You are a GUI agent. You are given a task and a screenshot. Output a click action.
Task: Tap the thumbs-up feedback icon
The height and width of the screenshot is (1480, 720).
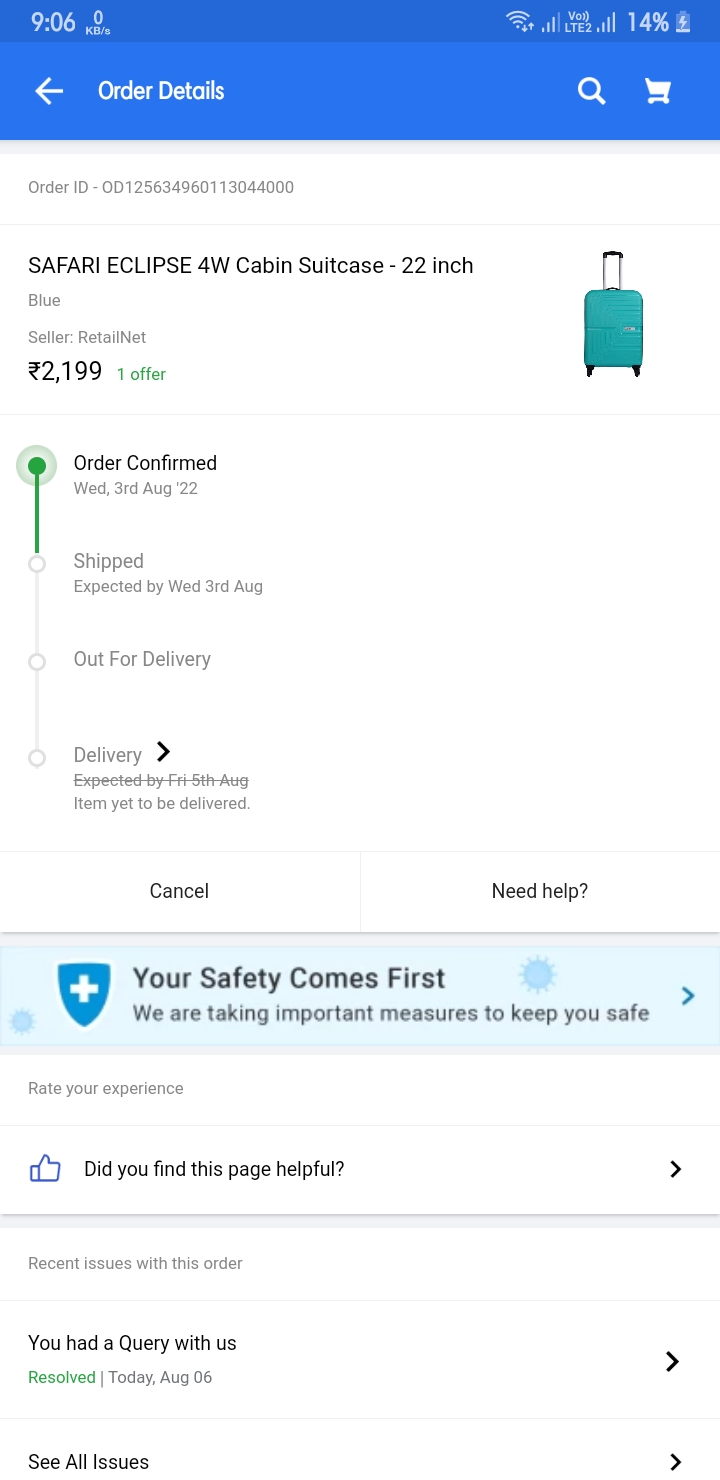coord(45,1169)
